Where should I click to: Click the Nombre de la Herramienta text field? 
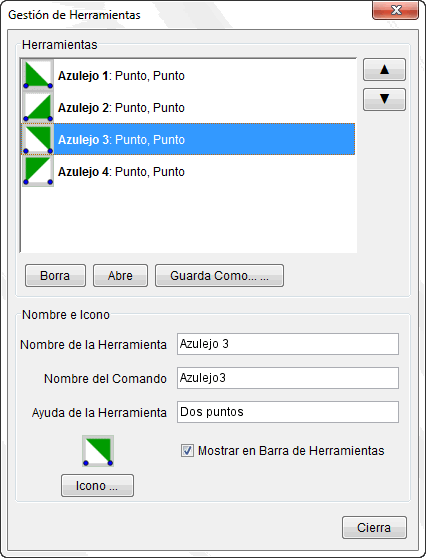pyautogui.click(x=288, y=344)
